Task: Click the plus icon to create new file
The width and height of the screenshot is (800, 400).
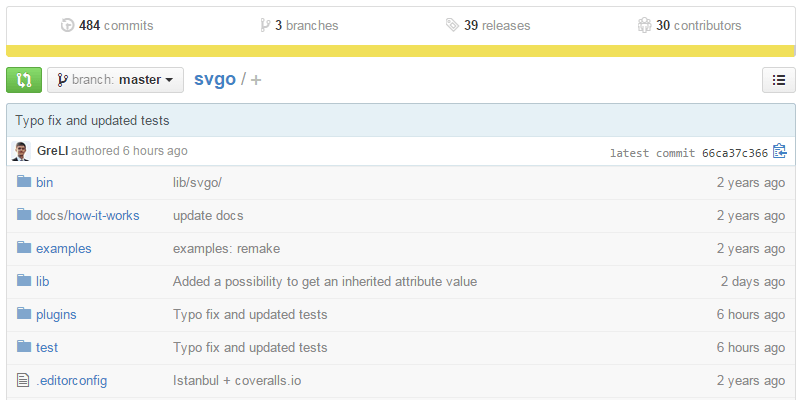Action: click(x=256, y=80)
